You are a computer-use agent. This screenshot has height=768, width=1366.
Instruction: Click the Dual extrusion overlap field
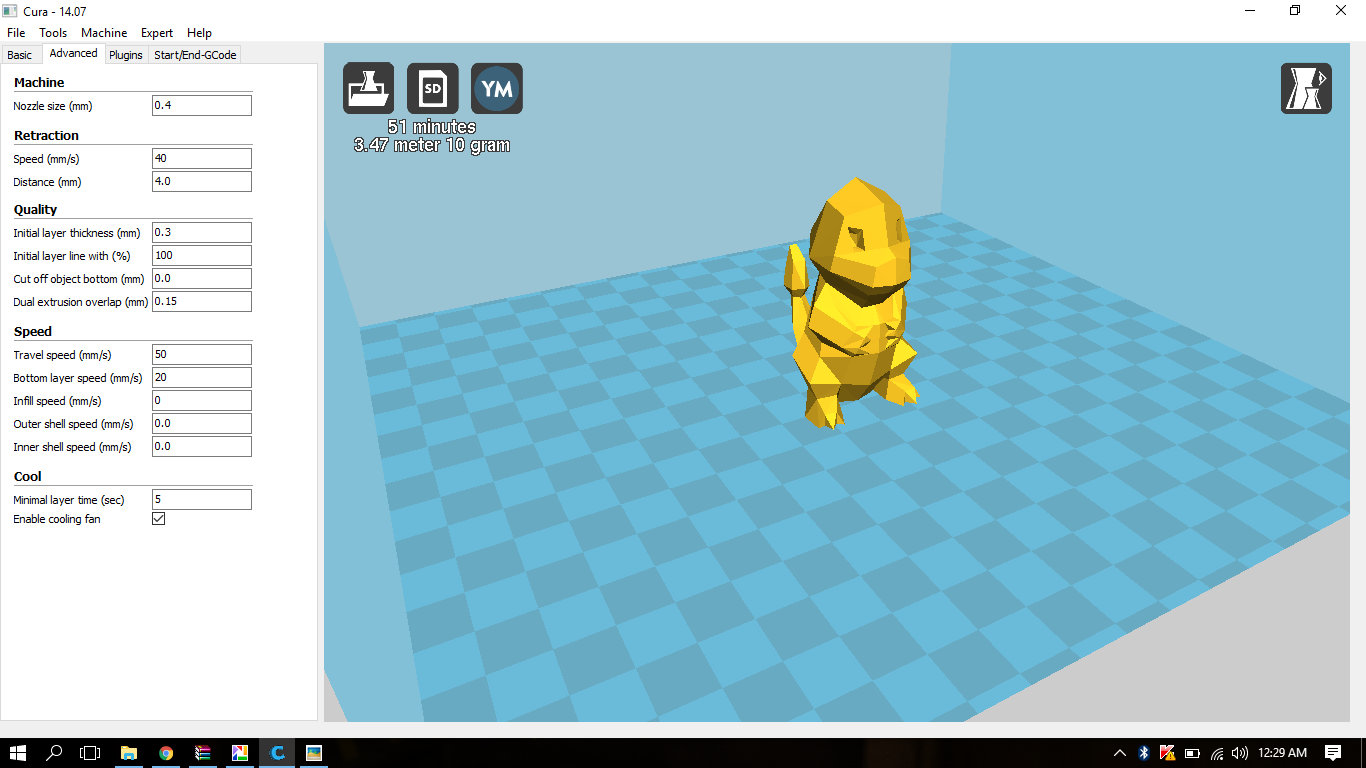click(201, 301)
